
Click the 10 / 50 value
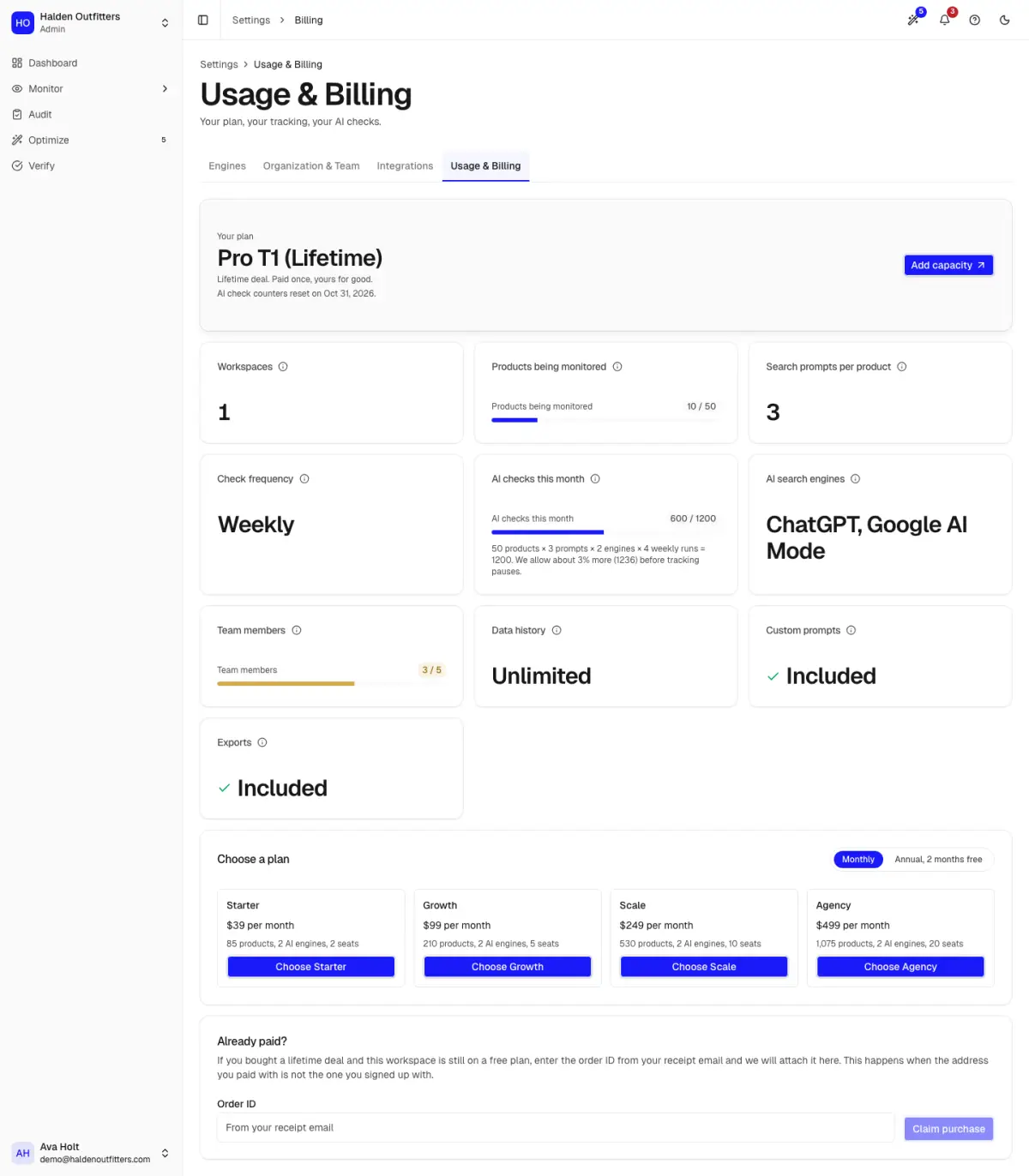tap(701, 406)
